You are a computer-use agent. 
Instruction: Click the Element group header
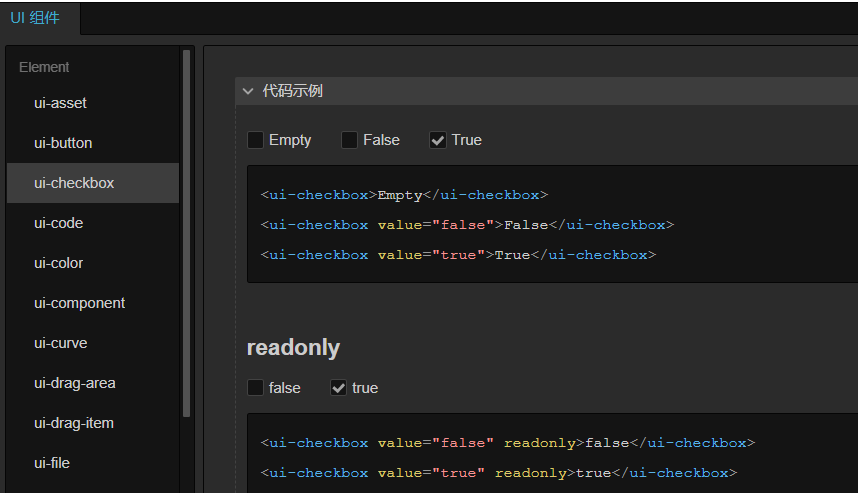pyautogui.click(x=44, y=67)
